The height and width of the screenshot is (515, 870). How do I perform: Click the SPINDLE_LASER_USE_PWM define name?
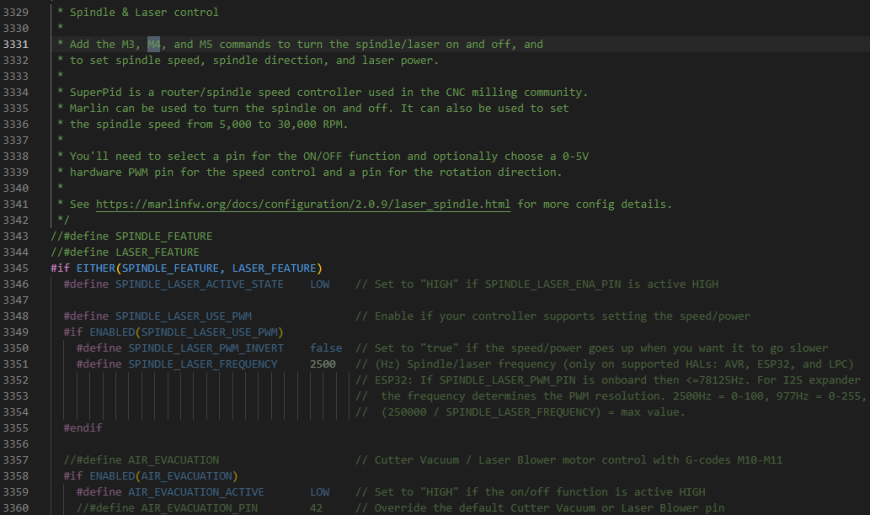(x=183, y=316)
